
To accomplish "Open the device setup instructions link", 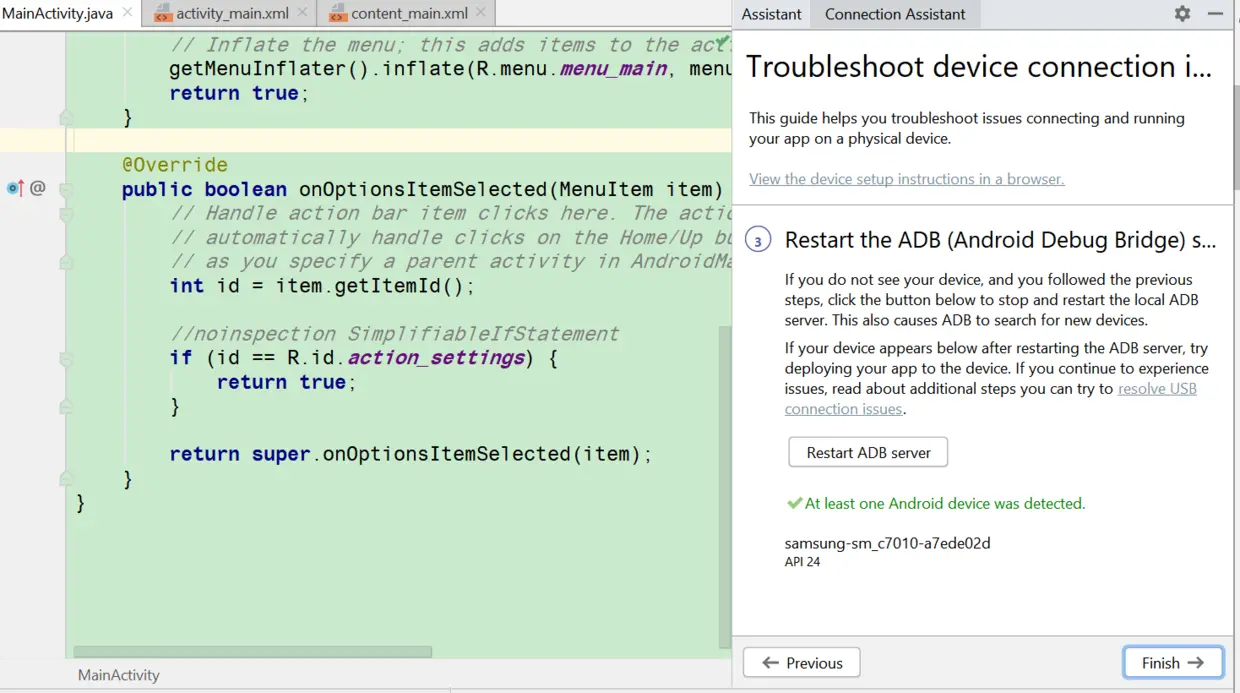I will 906,179.
